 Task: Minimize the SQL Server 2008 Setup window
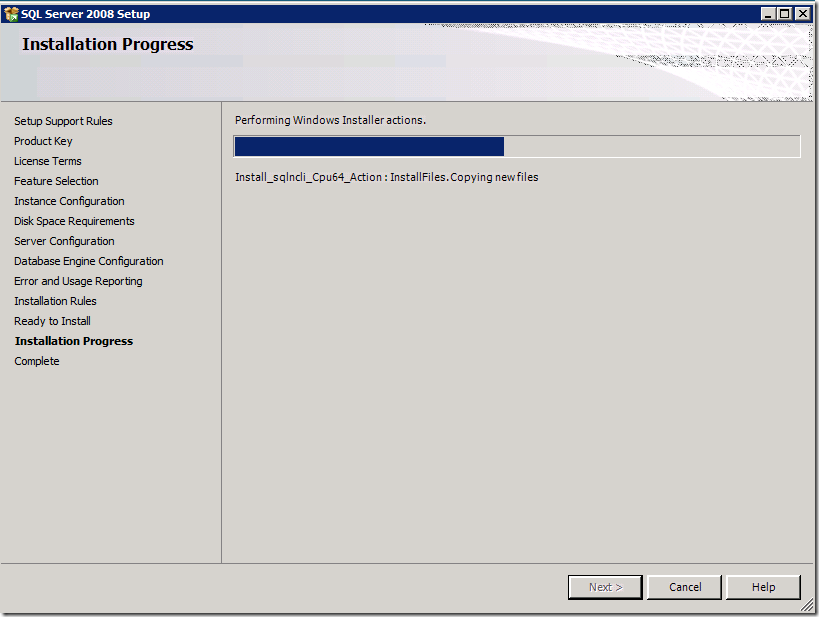[767, 14]
